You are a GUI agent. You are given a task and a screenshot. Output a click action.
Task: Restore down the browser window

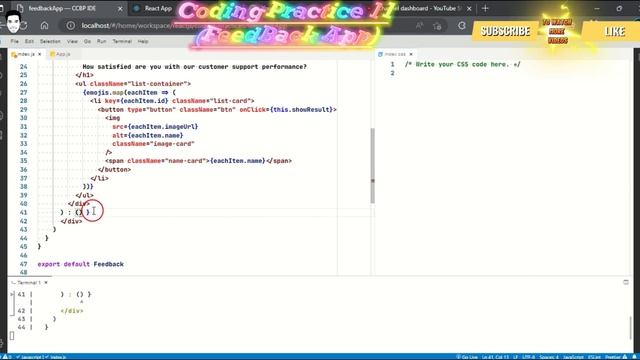pyautogui.click(x=619, y=8)
